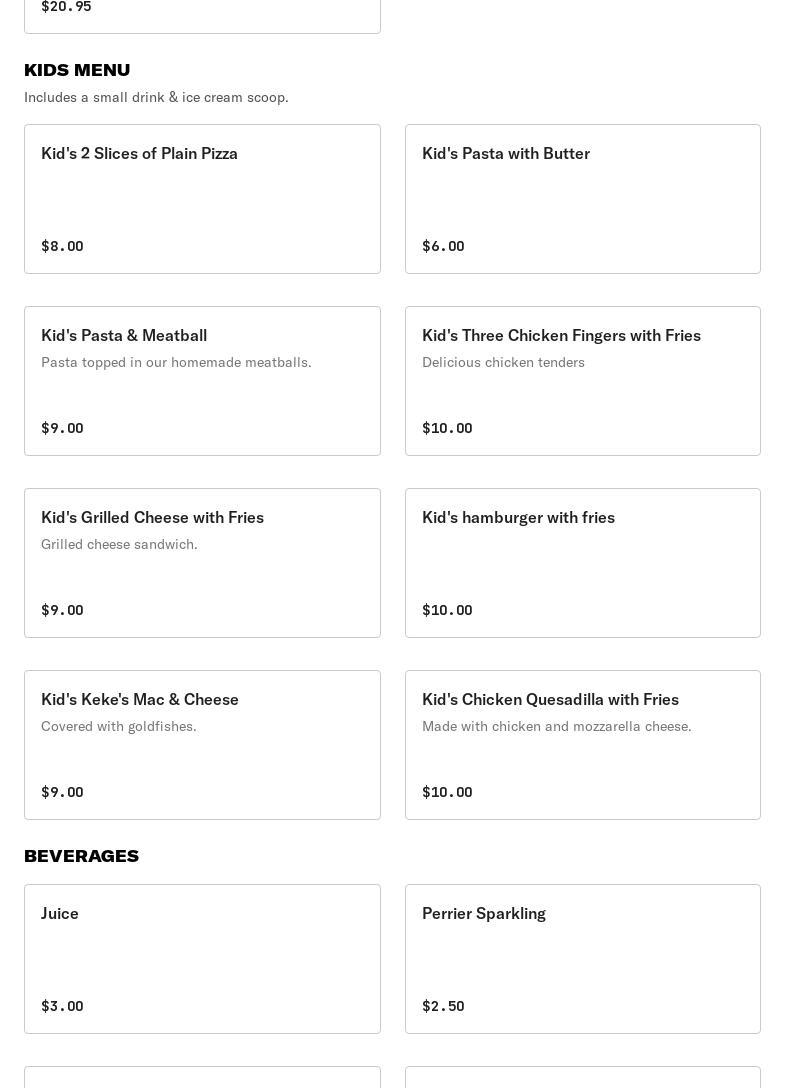Viewport: 785px width, 1088px height.
Task: Select the Kid's Pasta with Butter card
Action: tap(582, 199)
